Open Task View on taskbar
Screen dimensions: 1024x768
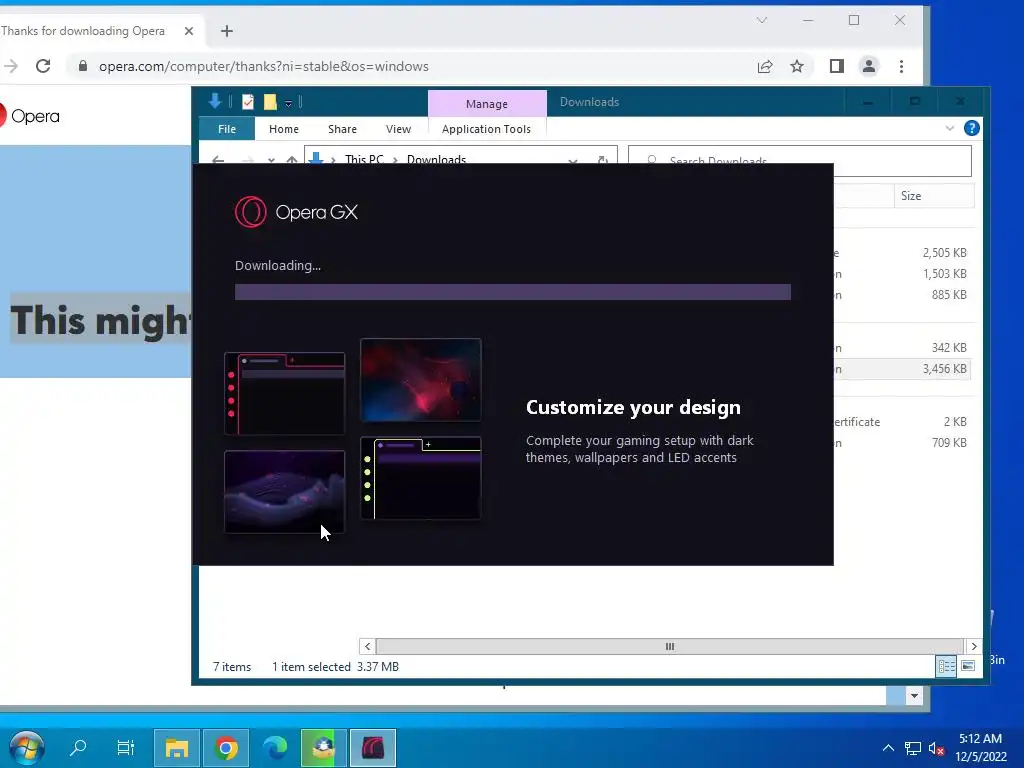tap(125, 747)
